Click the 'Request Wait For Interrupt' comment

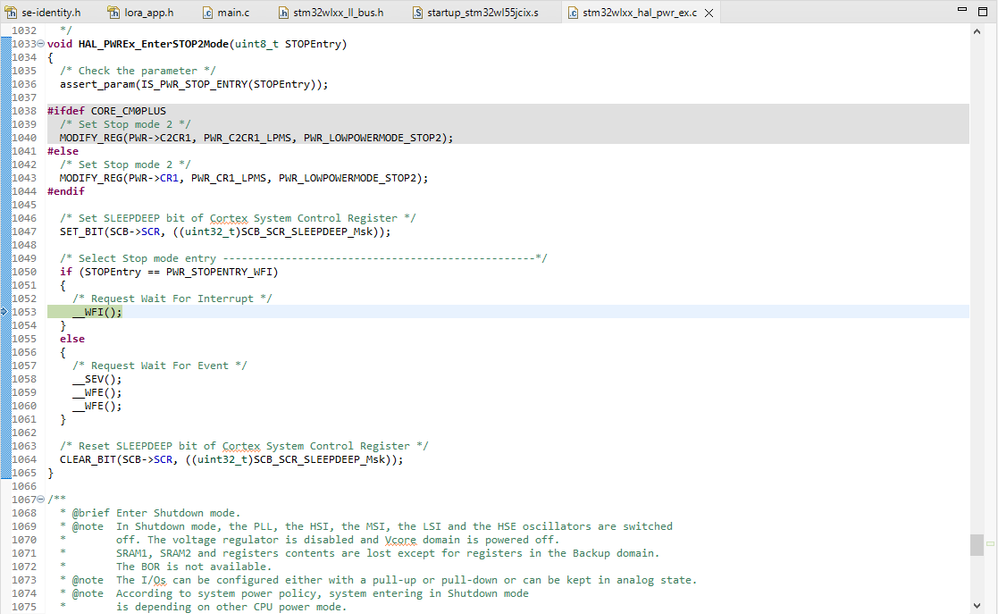click(x=172, y=298)
